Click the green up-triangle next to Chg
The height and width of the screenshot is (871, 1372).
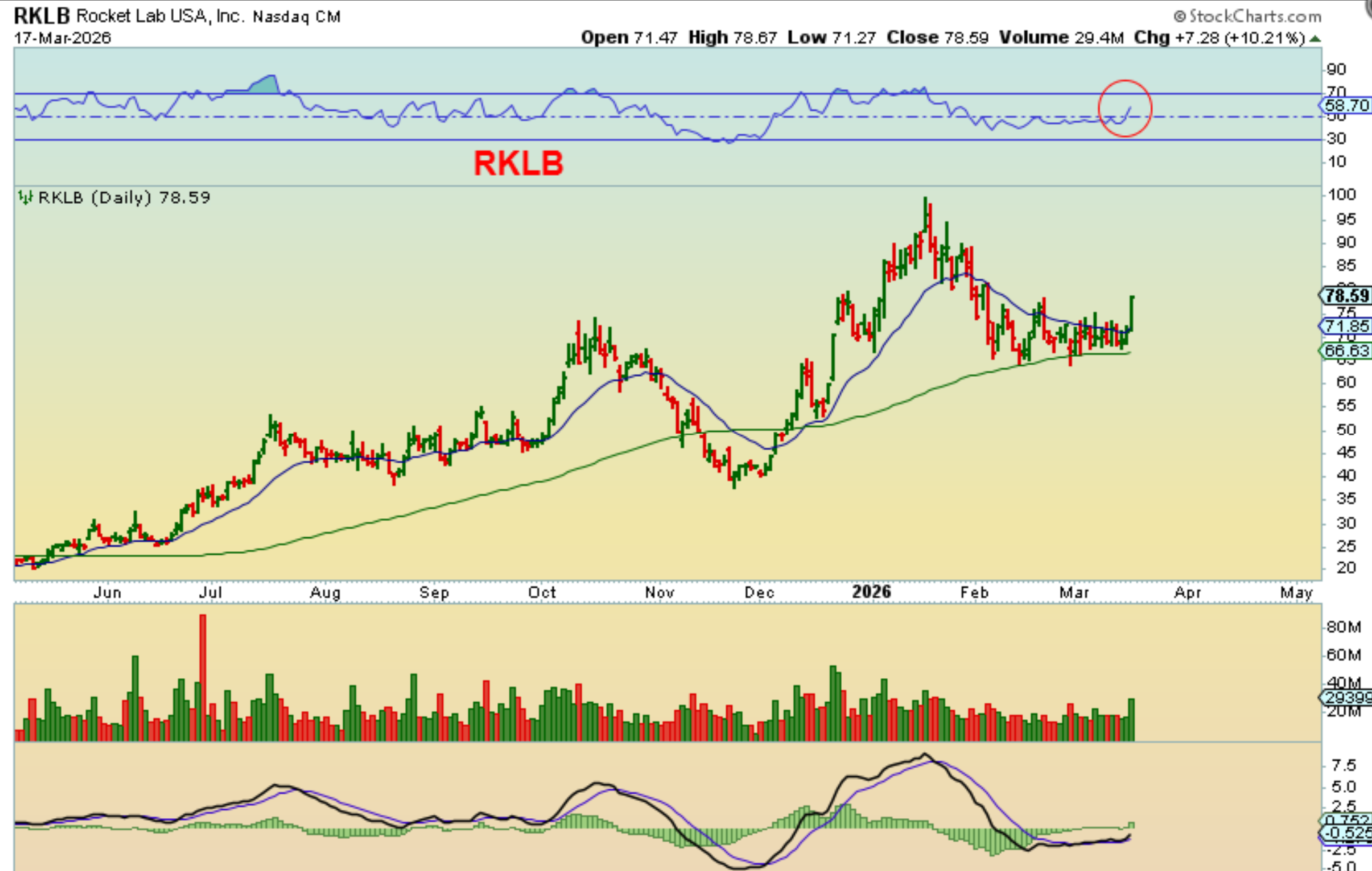[x=1315, y=38]
